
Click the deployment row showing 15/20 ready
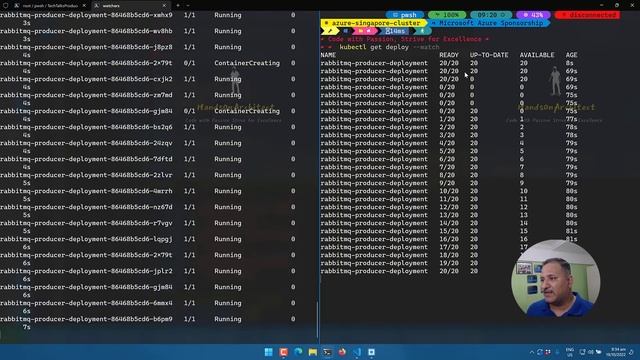point(449,231)
